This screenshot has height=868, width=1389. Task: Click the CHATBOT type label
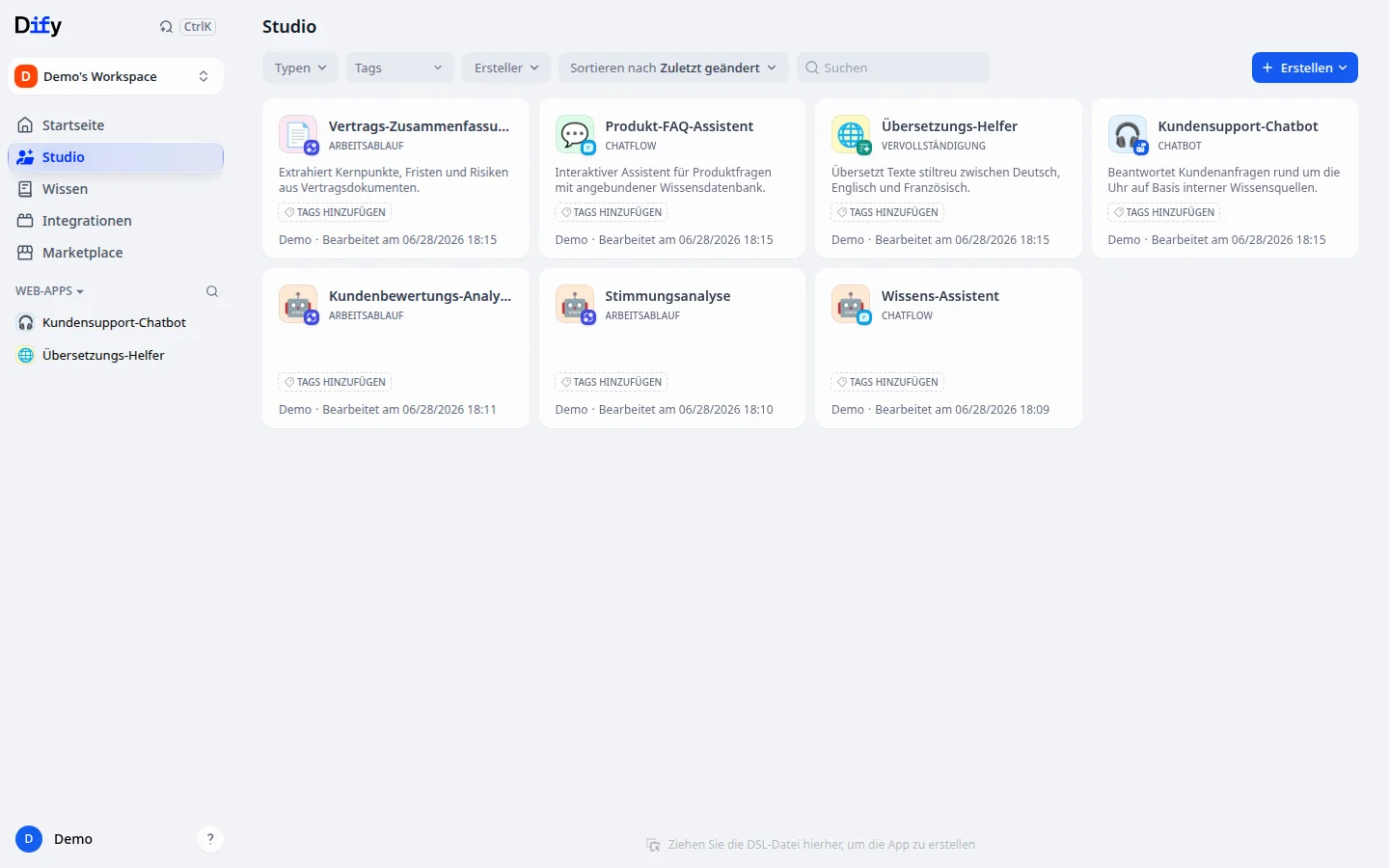point(1180,147)
